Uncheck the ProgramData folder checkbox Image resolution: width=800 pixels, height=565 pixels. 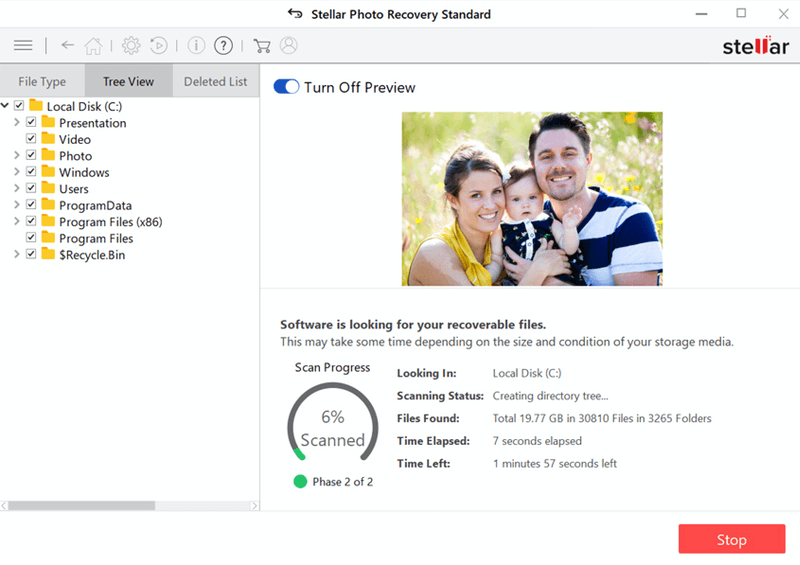31,204
